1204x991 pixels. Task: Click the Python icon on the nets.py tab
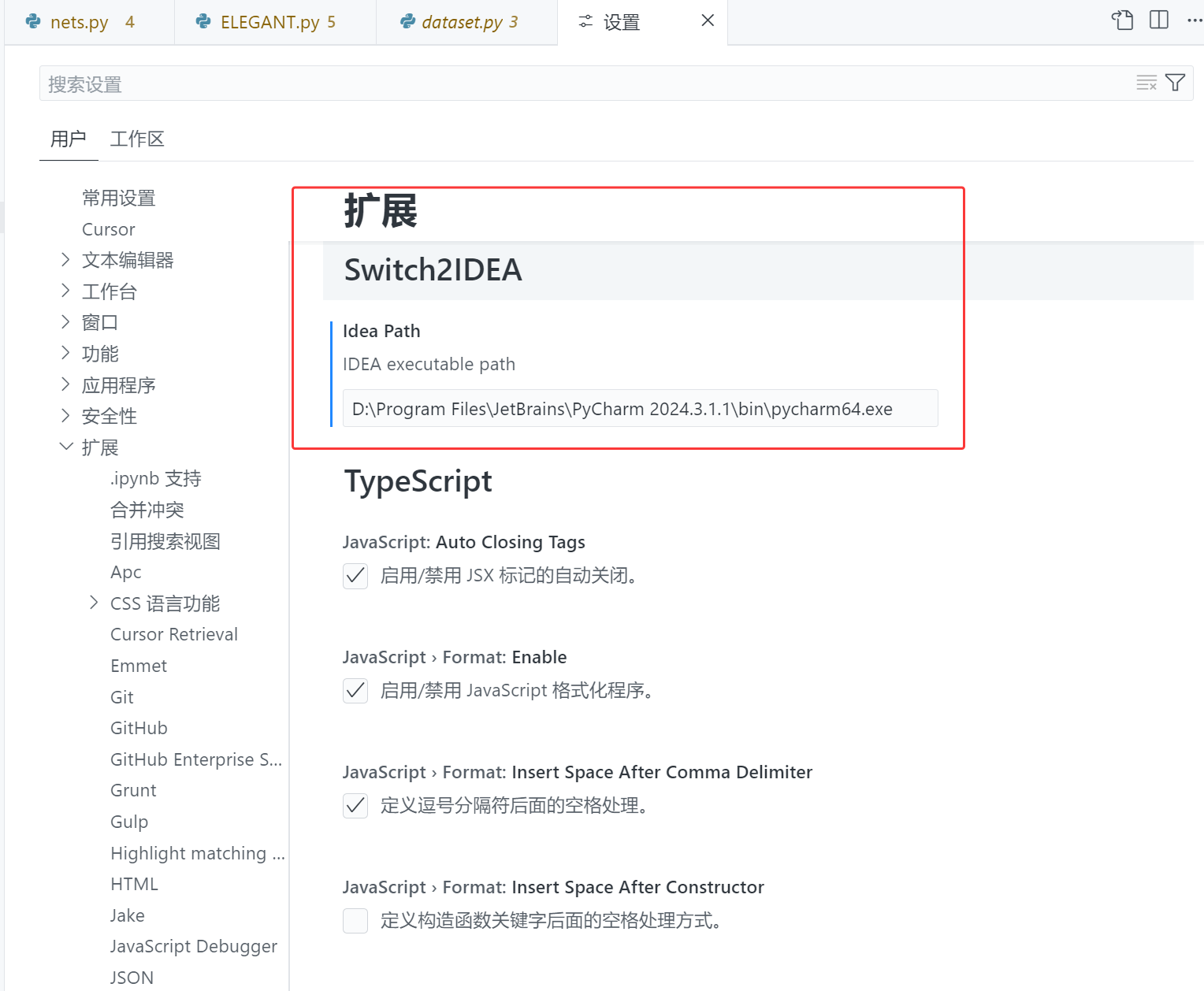[x=32, y=21]
